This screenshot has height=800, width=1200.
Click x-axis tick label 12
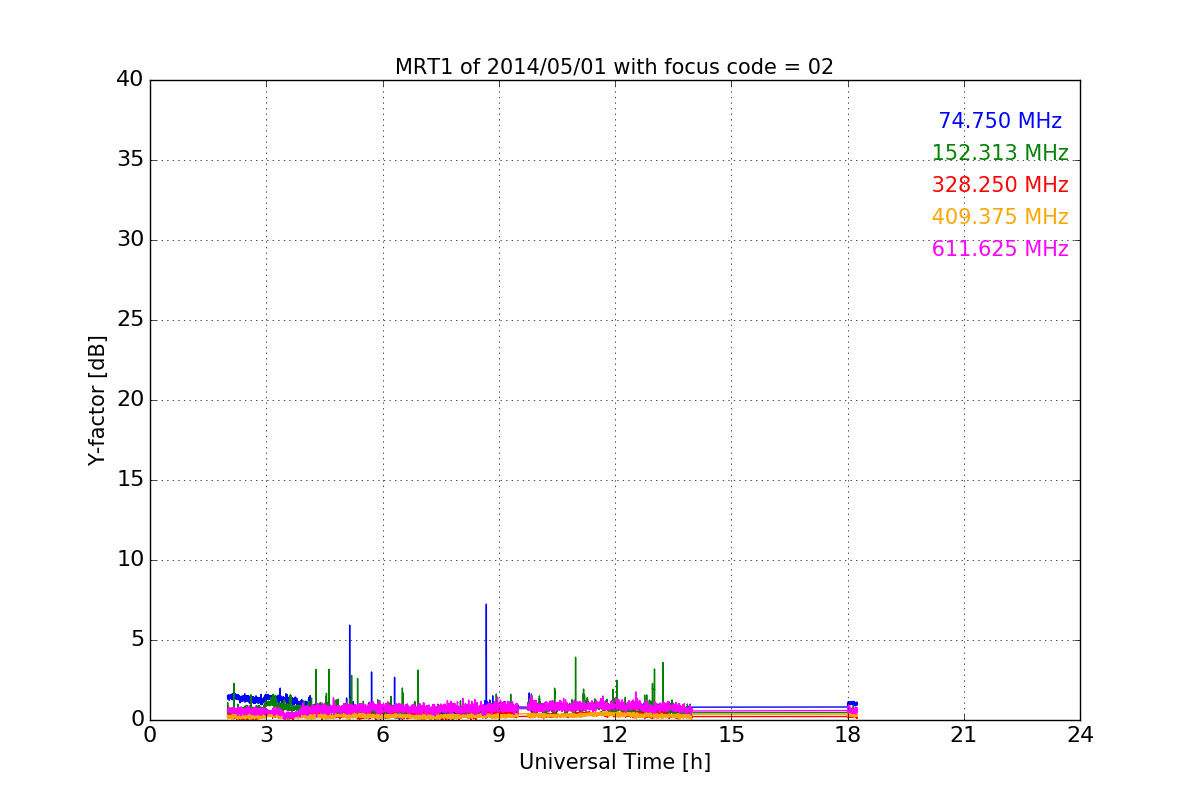(x=615, y=735)
